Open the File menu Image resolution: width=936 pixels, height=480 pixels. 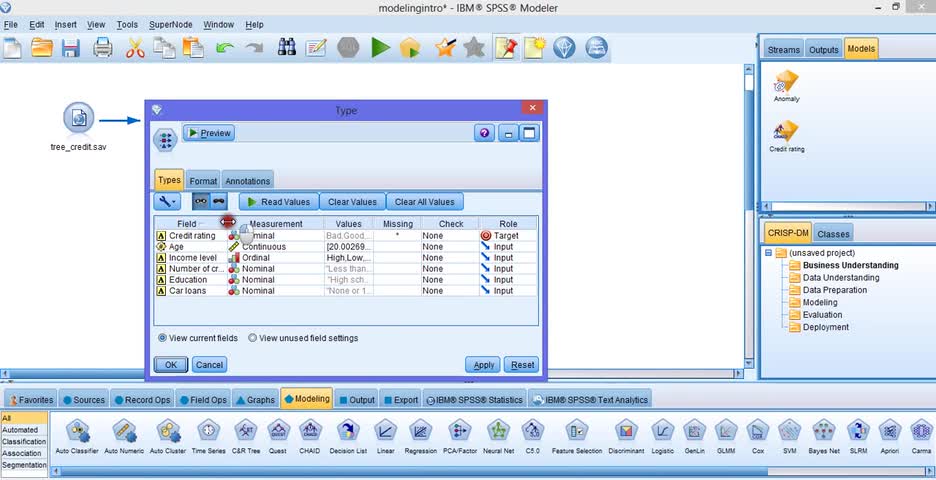(11, 24)
